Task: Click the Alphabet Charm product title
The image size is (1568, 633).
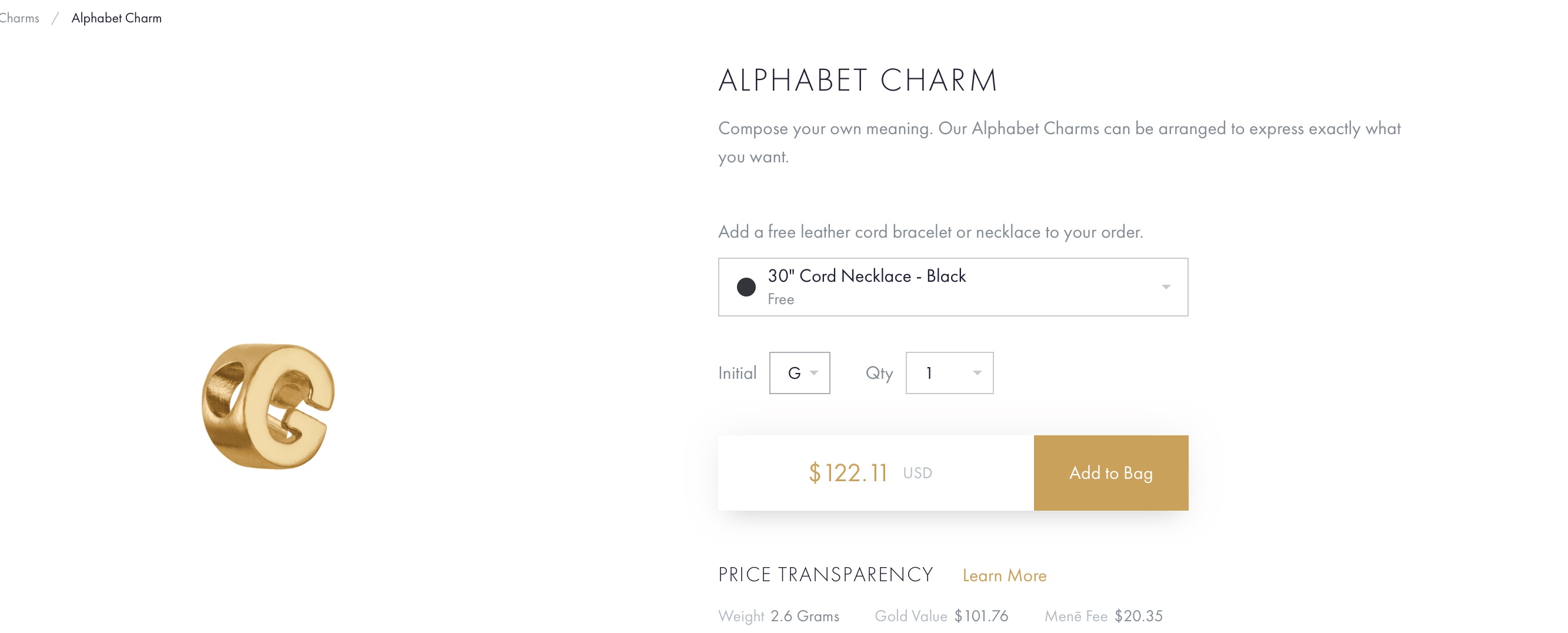Action: (858, 81)
